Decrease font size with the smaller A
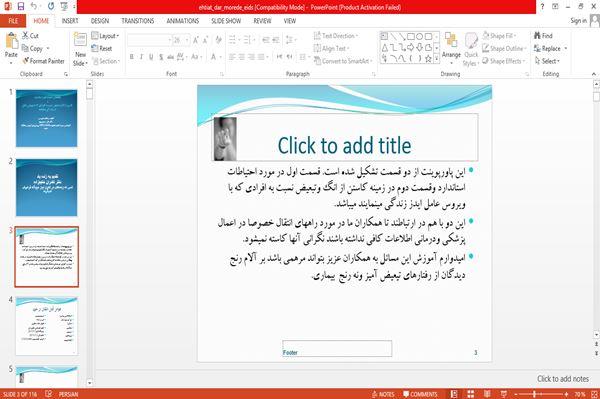Viewport: 600px width, 399px height. tap(205, 40)
